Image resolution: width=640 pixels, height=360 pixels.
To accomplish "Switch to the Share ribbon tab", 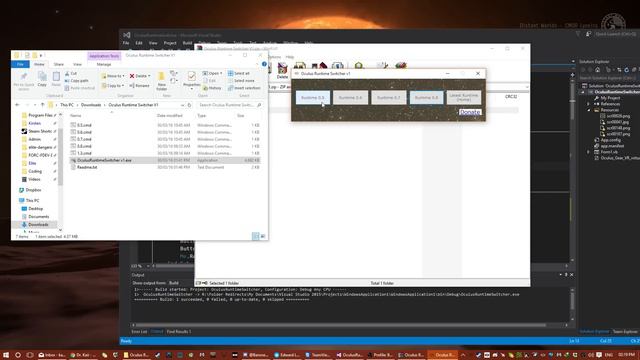I will 59,64.
